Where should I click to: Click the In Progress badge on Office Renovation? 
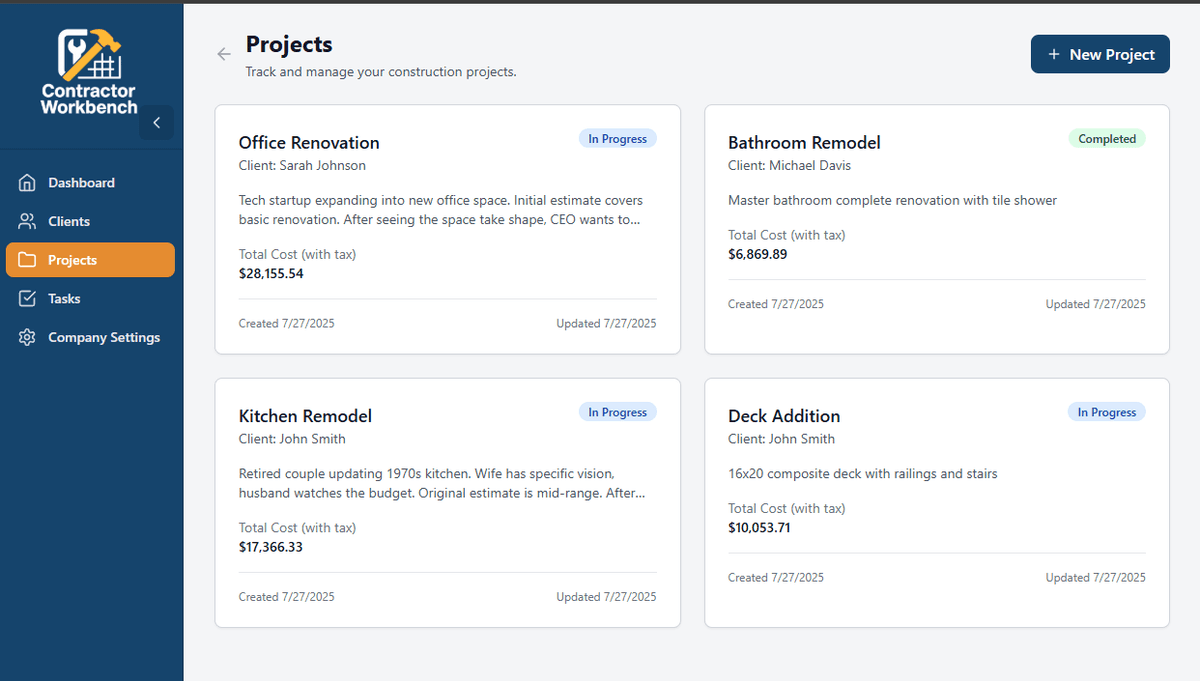point(617,138)
